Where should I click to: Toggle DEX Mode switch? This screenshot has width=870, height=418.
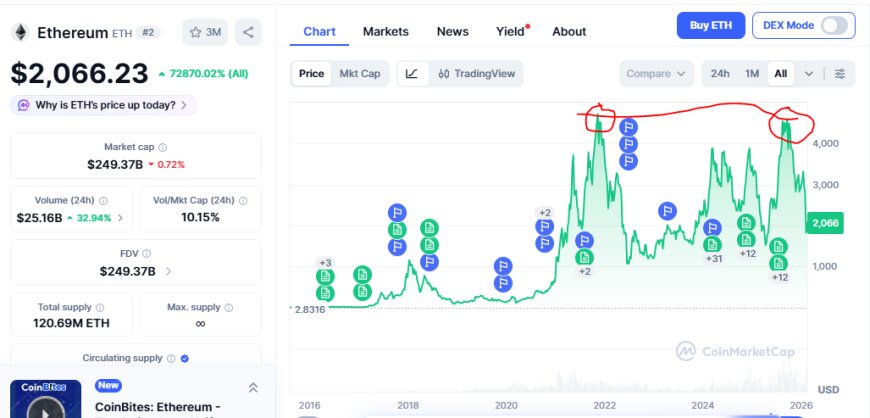click(x=833, y=25)
